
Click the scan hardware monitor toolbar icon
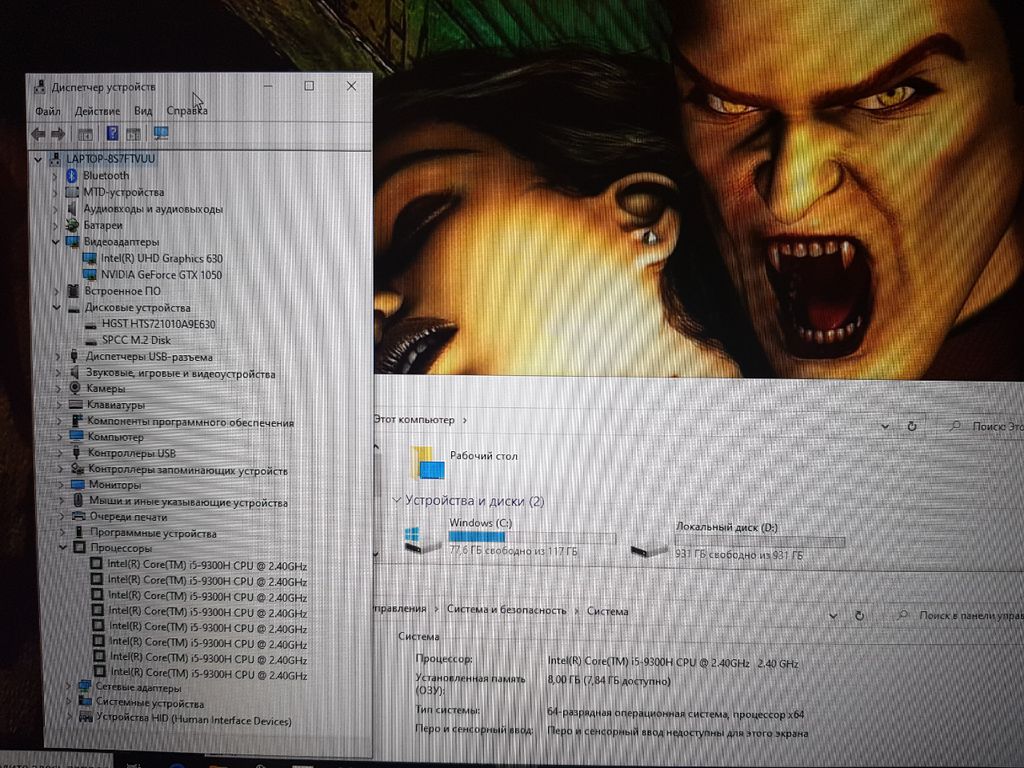tap(161, 133)
